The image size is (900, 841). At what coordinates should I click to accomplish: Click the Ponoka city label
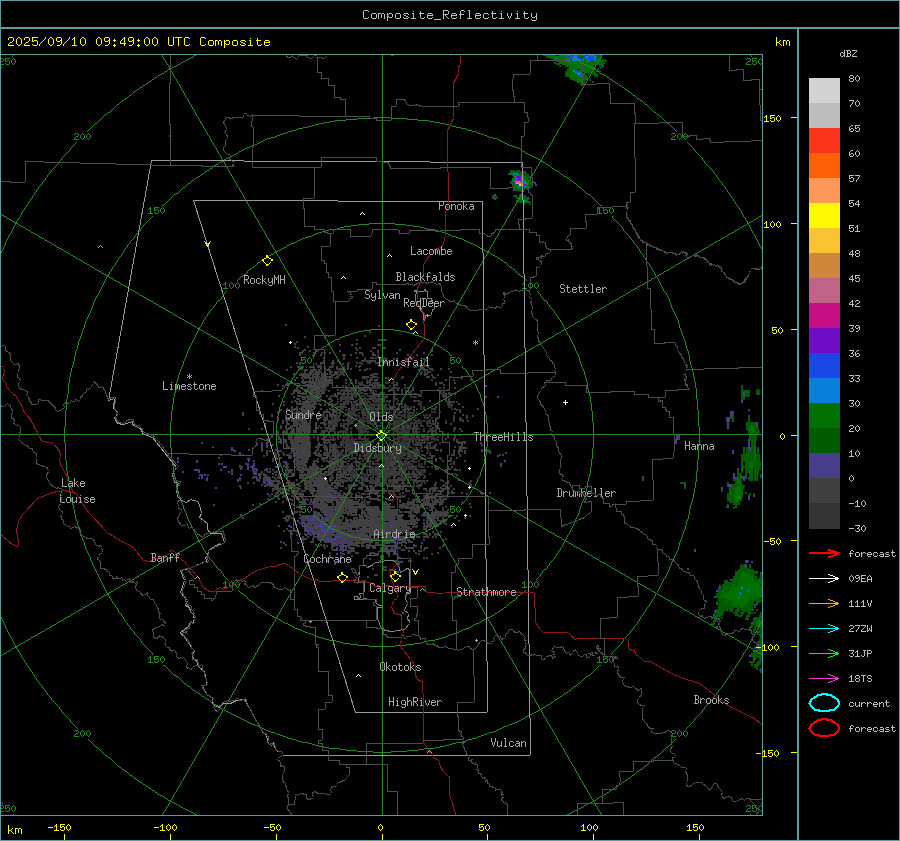click(456, 206)
